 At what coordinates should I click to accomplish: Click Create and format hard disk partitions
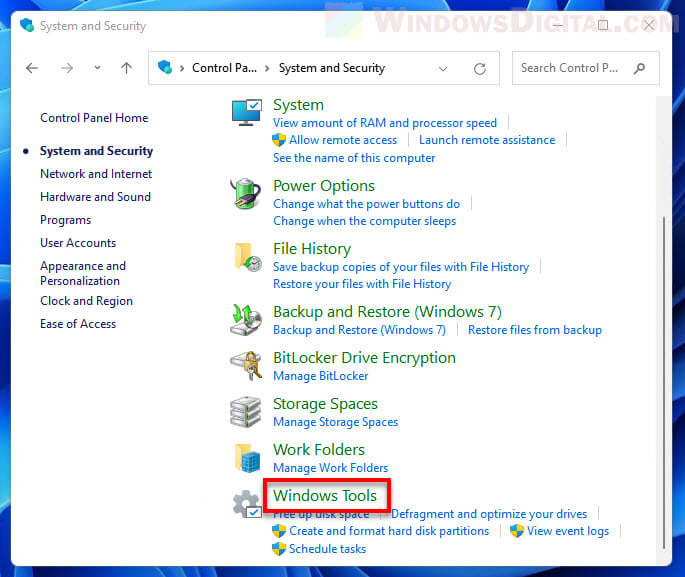click(x=389, y=531)
